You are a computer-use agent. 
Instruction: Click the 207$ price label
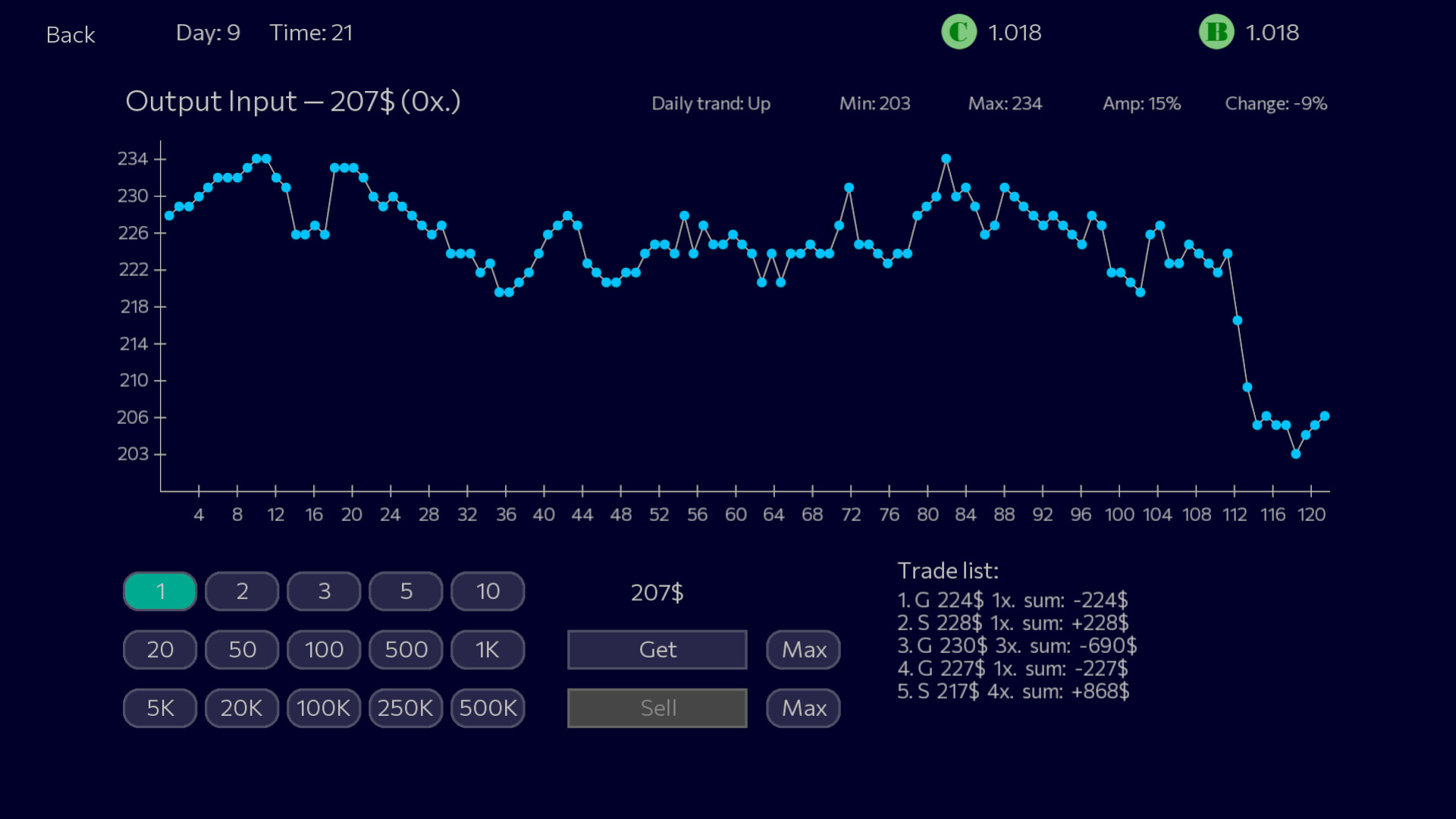pyautogui.click(x=658, y=593)
